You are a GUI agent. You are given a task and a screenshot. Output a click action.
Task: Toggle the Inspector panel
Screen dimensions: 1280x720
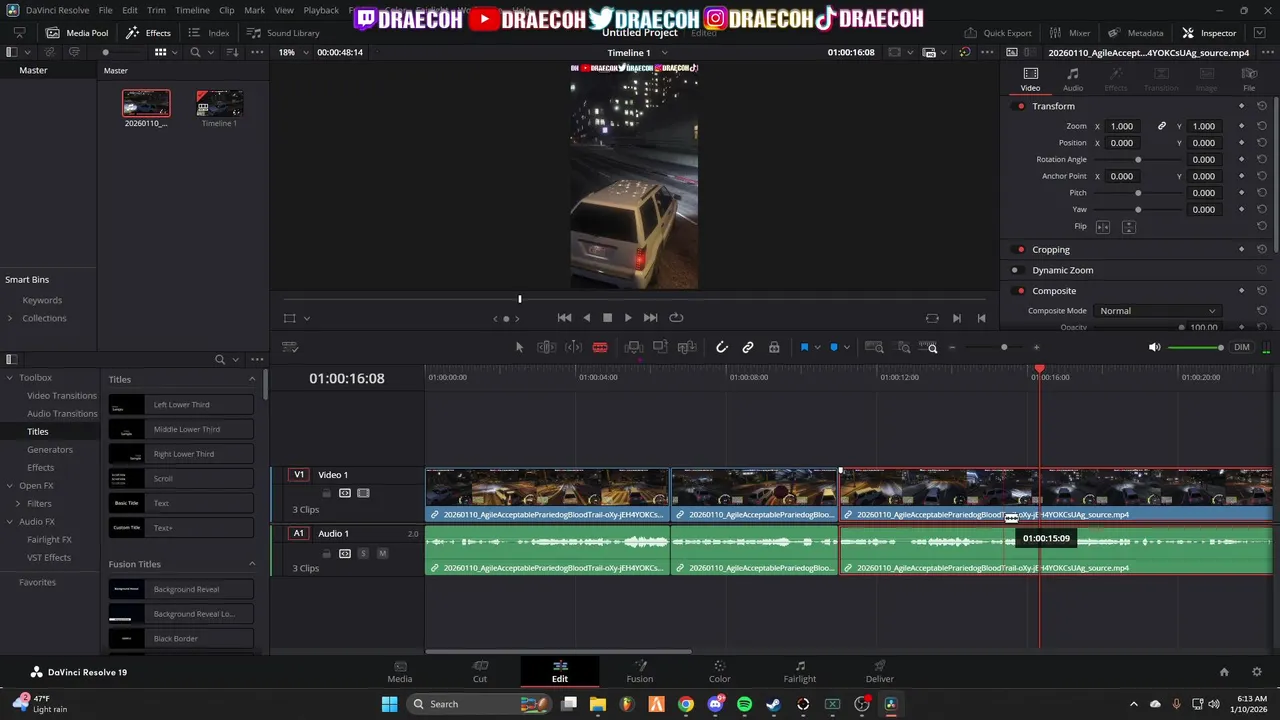1209,33
